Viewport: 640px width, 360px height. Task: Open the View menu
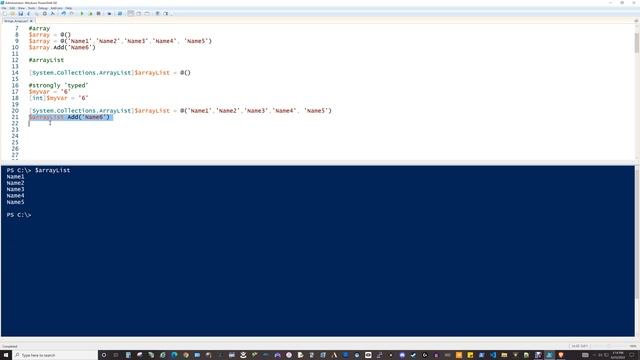coord(21,8)
